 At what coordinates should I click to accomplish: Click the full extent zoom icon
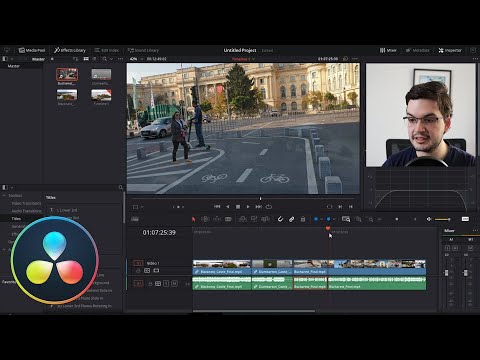point(346,219)
